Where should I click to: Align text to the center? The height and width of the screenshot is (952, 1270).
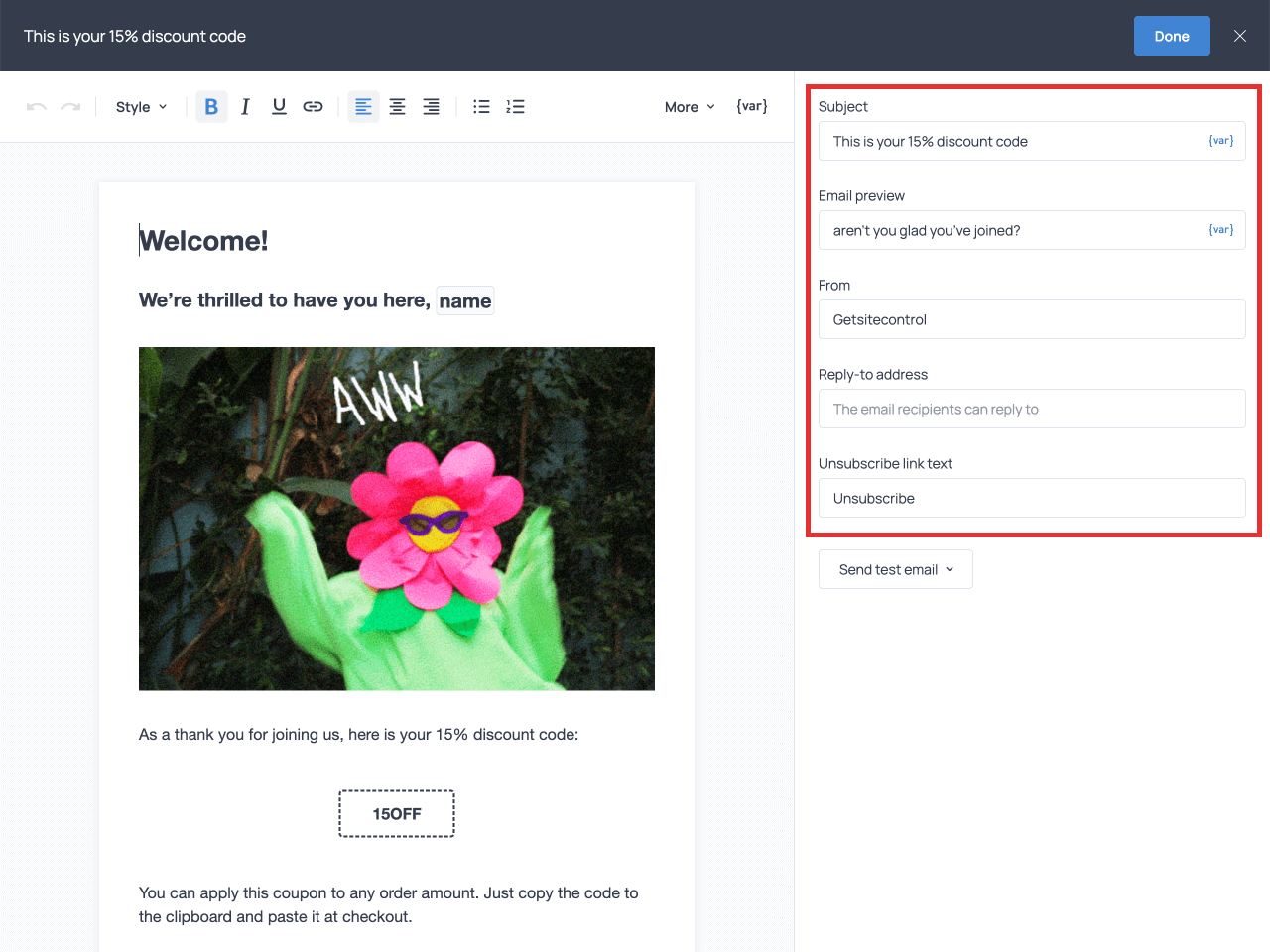pyautogui.click(x=397, y=106)
